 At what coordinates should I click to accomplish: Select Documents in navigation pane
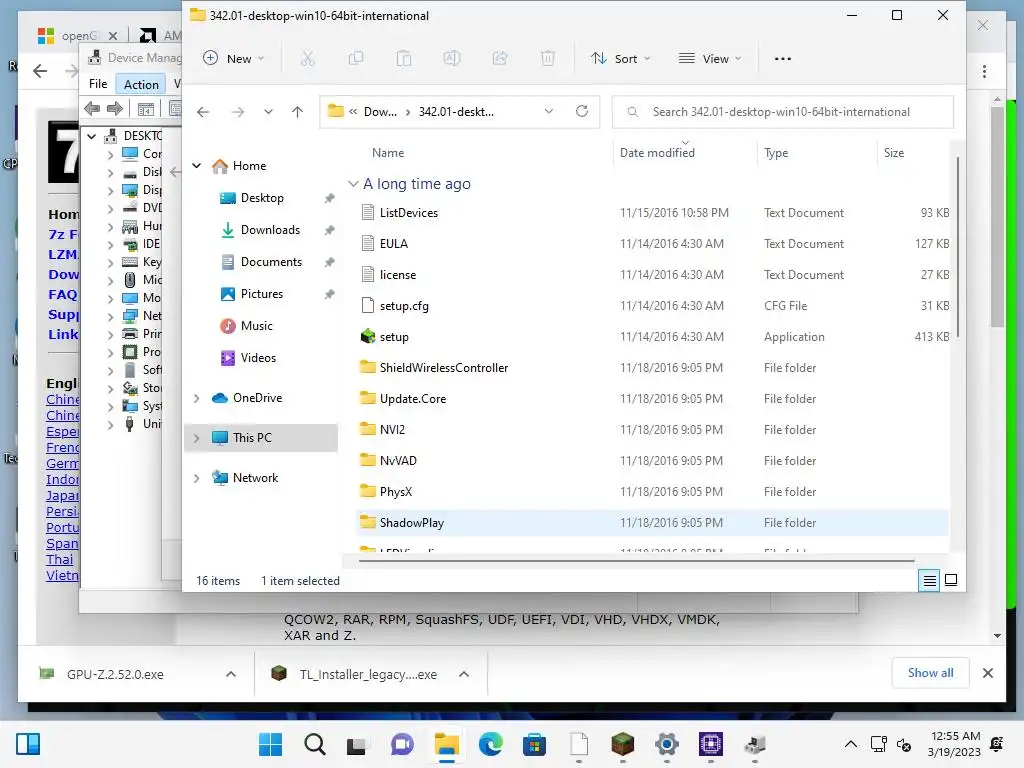[271, 262]
